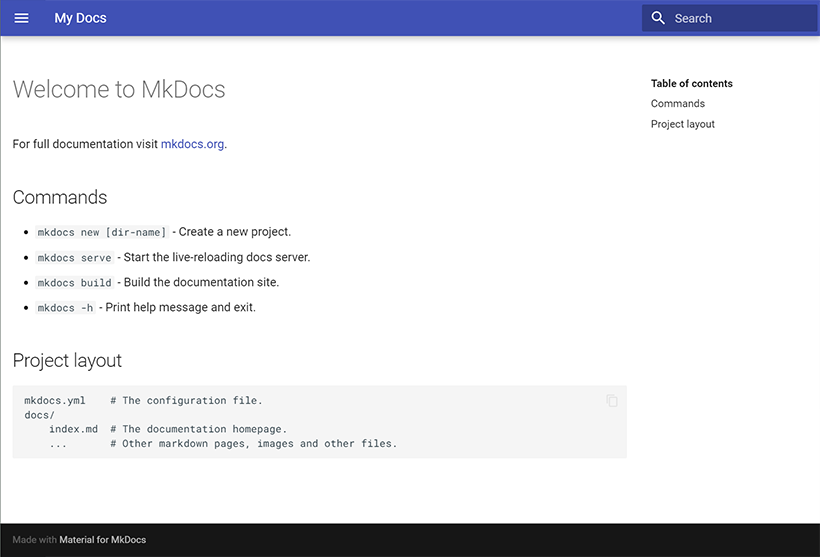Click 'Create a new project.' text
The width and height of the screenshot is (820, 557).
pos(235,232)
